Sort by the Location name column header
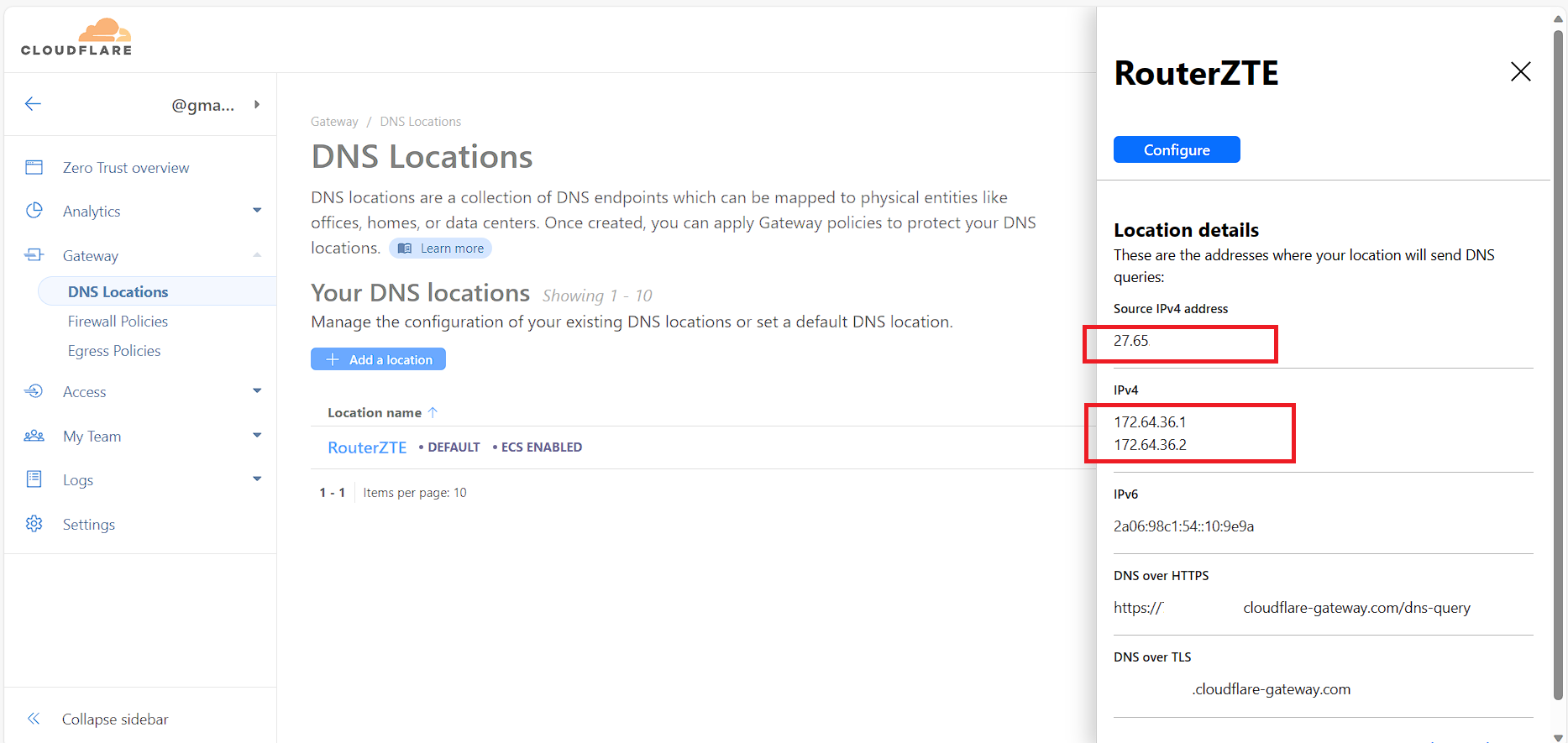 point(375,413)
